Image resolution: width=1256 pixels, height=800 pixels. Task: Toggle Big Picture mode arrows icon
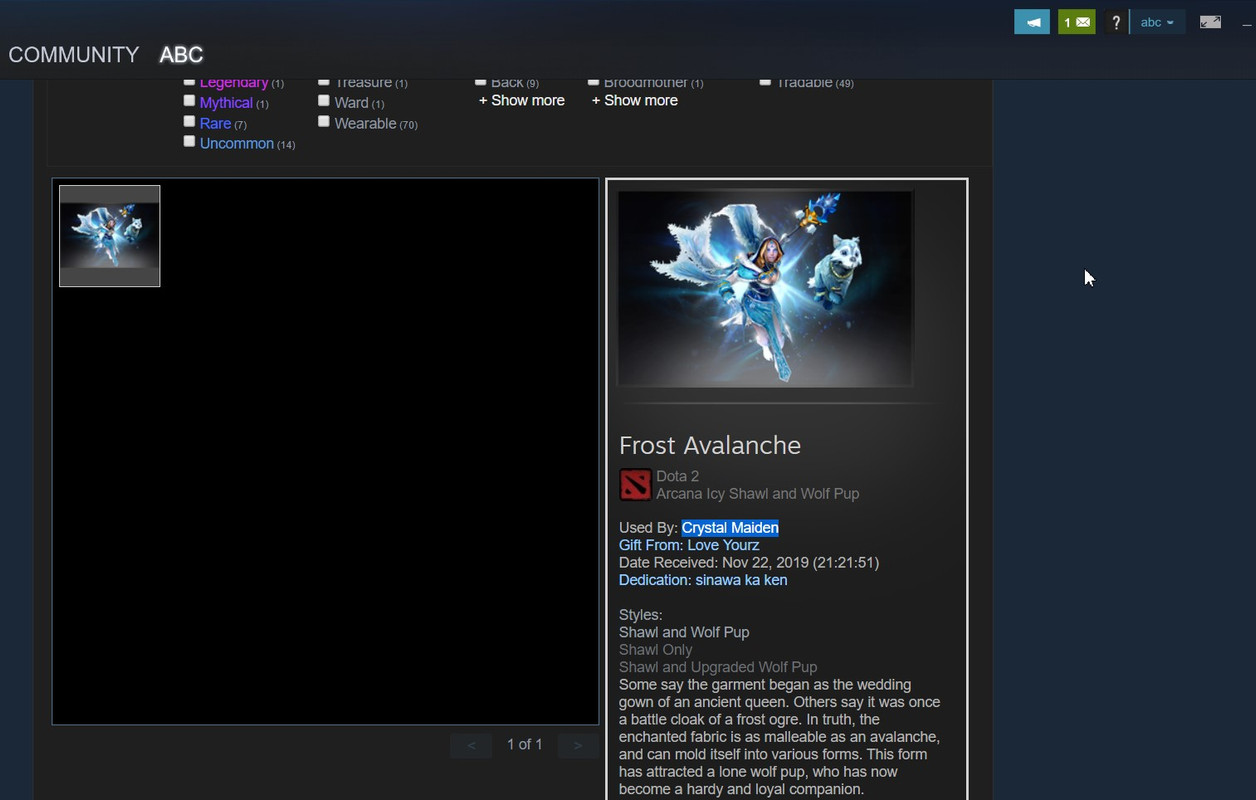(x=1210, y=22)
